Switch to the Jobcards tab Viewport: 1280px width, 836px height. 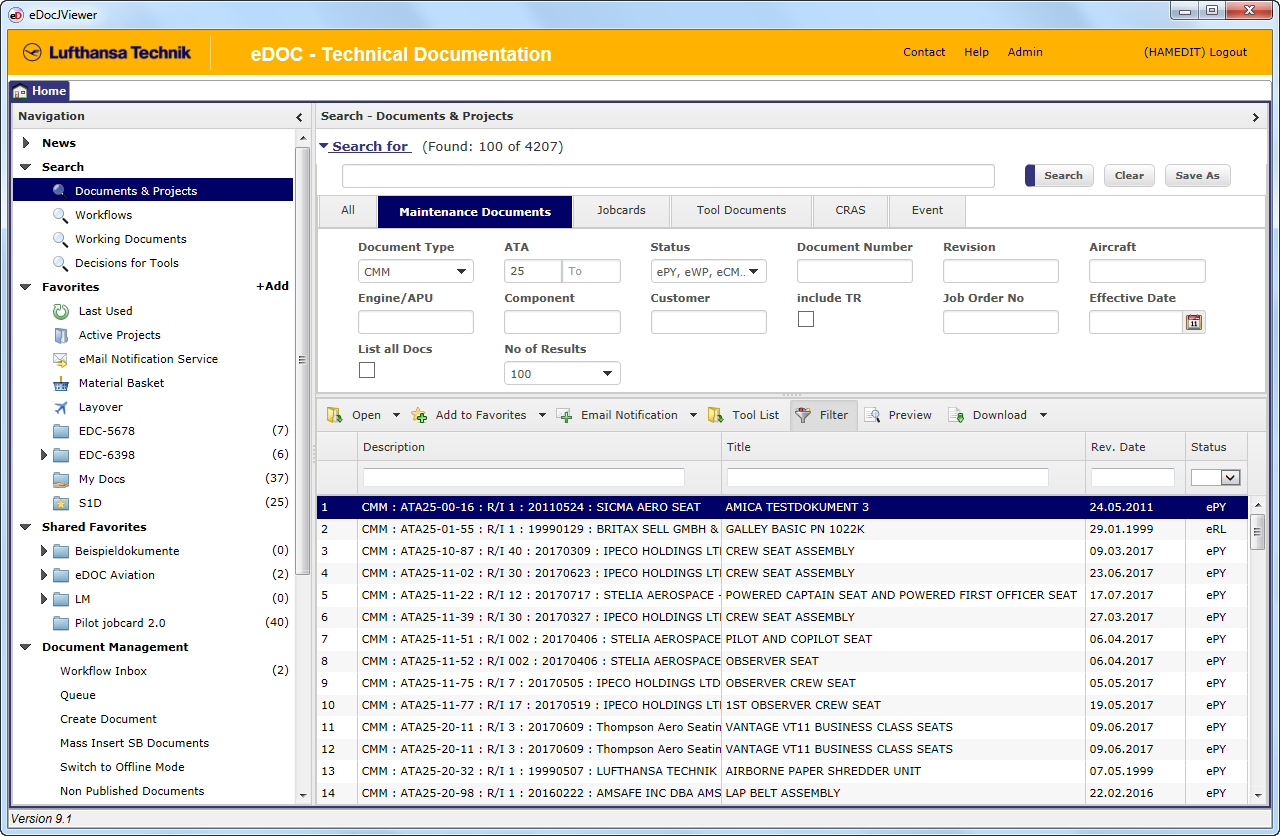(621, 211)
